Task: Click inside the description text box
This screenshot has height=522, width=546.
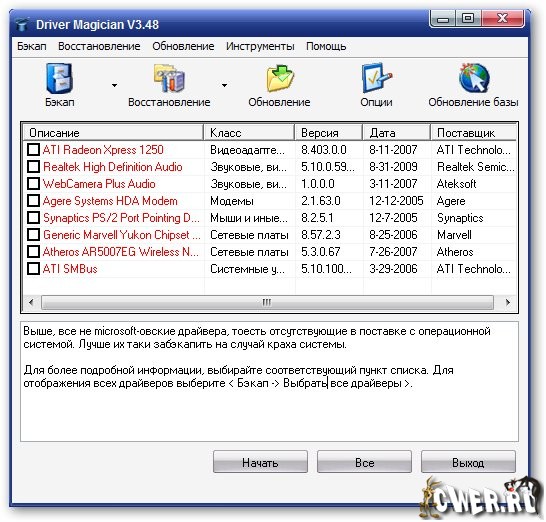Action: (269, 382)
